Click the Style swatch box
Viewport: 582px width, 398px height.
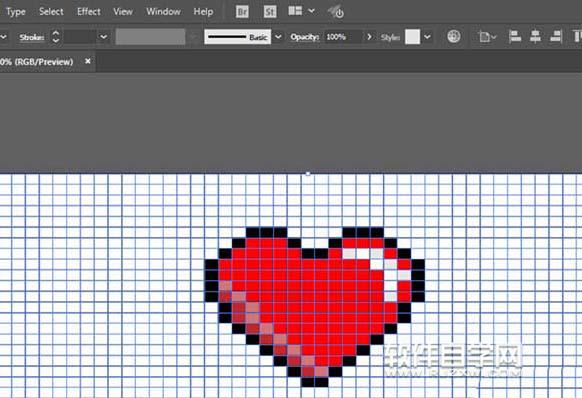[x=412, y=37]
